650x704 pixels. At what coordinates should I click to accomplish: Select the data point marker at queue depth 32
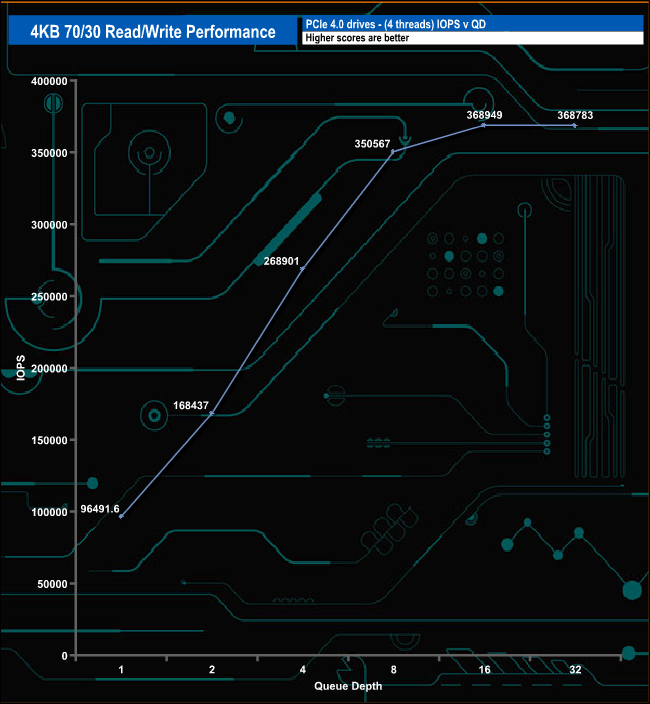(575, 126)
